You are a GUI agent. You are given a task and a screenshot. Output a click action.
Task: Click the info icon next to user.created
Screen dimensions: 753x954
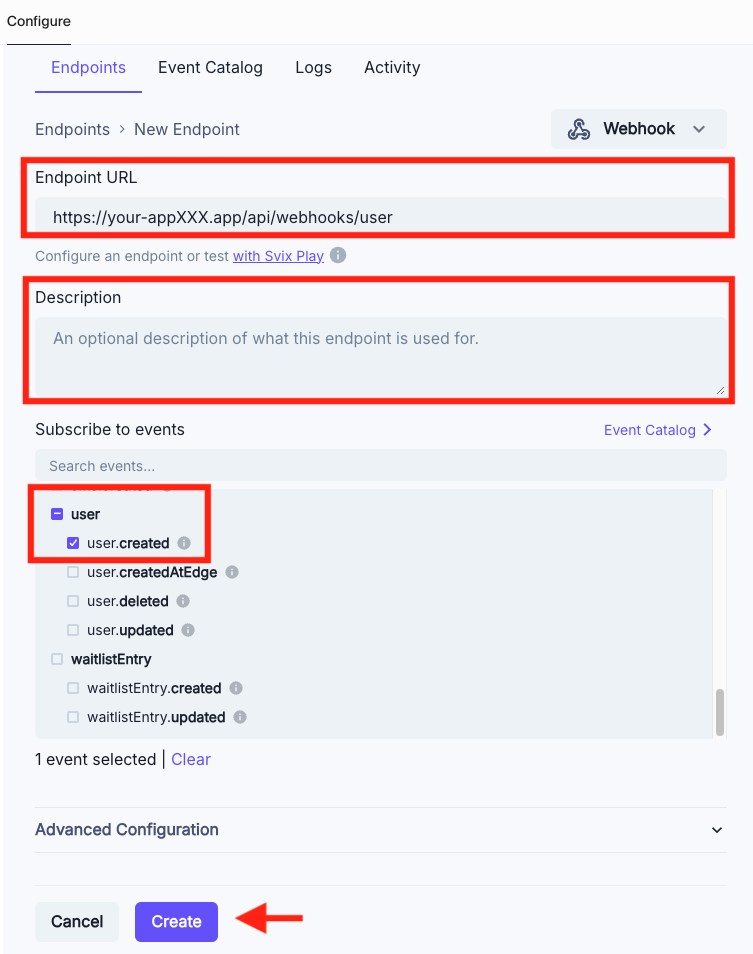(185, 543)
